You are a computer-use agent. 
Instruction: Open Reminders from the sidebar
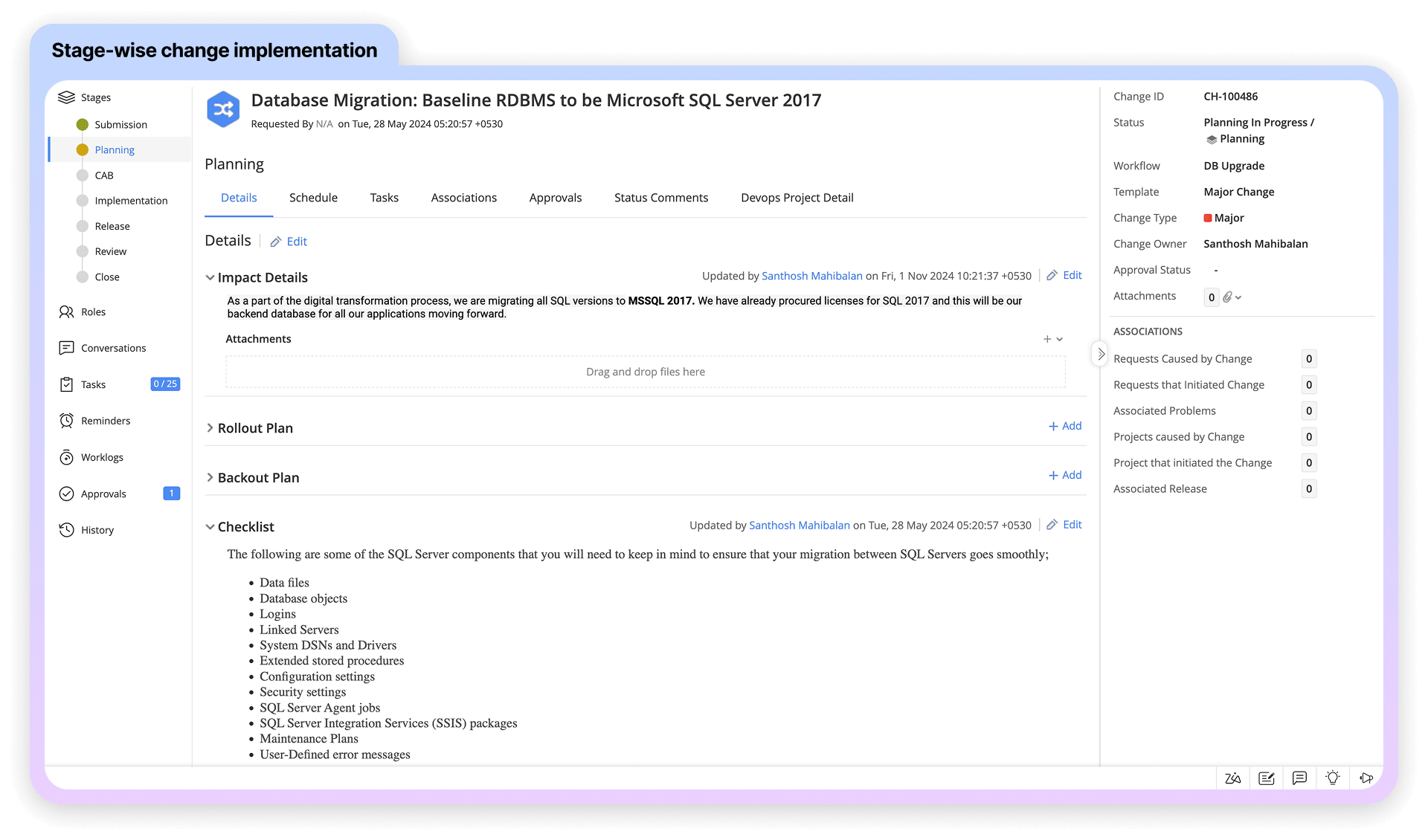105,421
